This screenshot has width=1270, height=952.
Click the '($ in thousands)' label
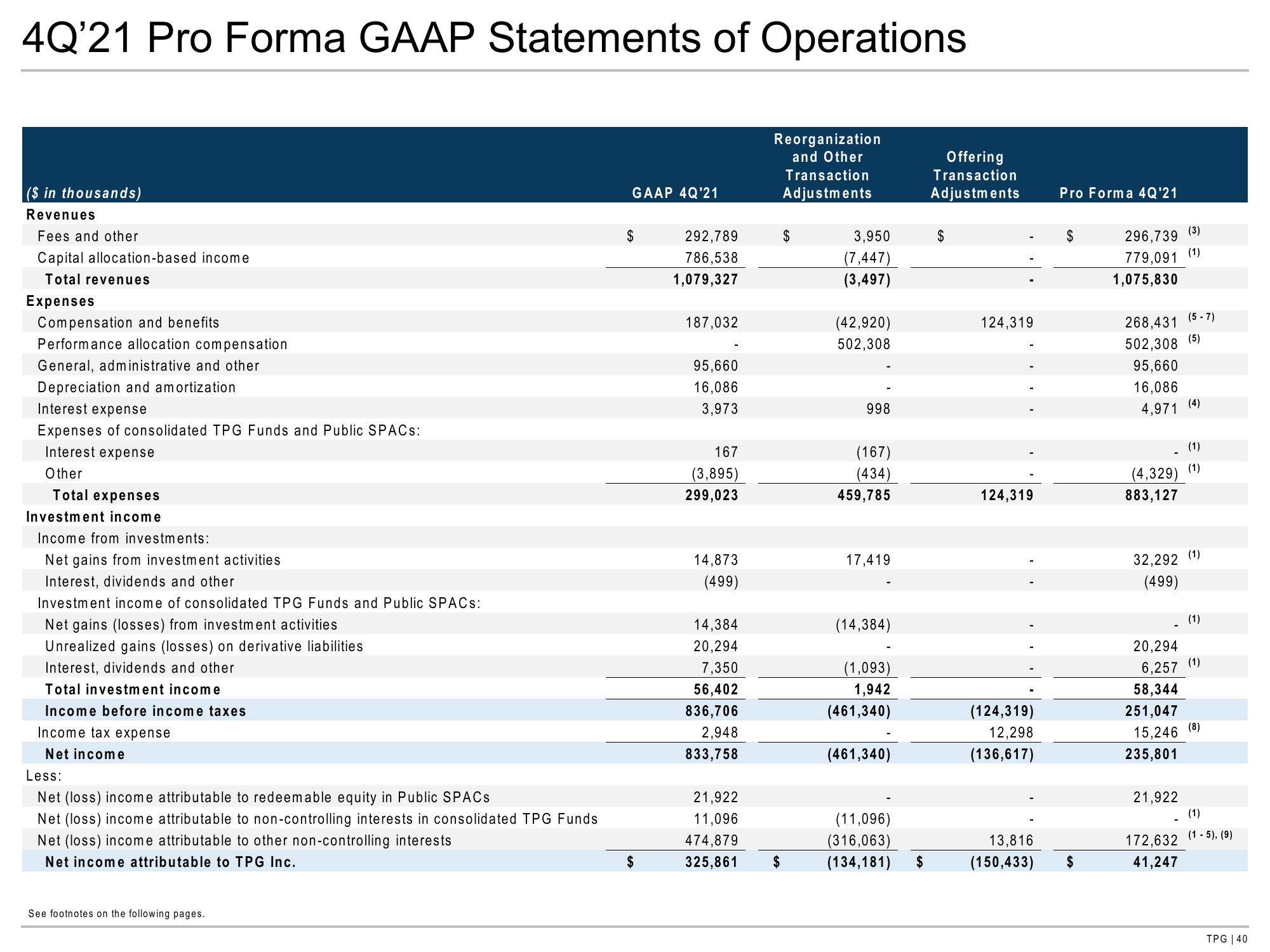84,193
